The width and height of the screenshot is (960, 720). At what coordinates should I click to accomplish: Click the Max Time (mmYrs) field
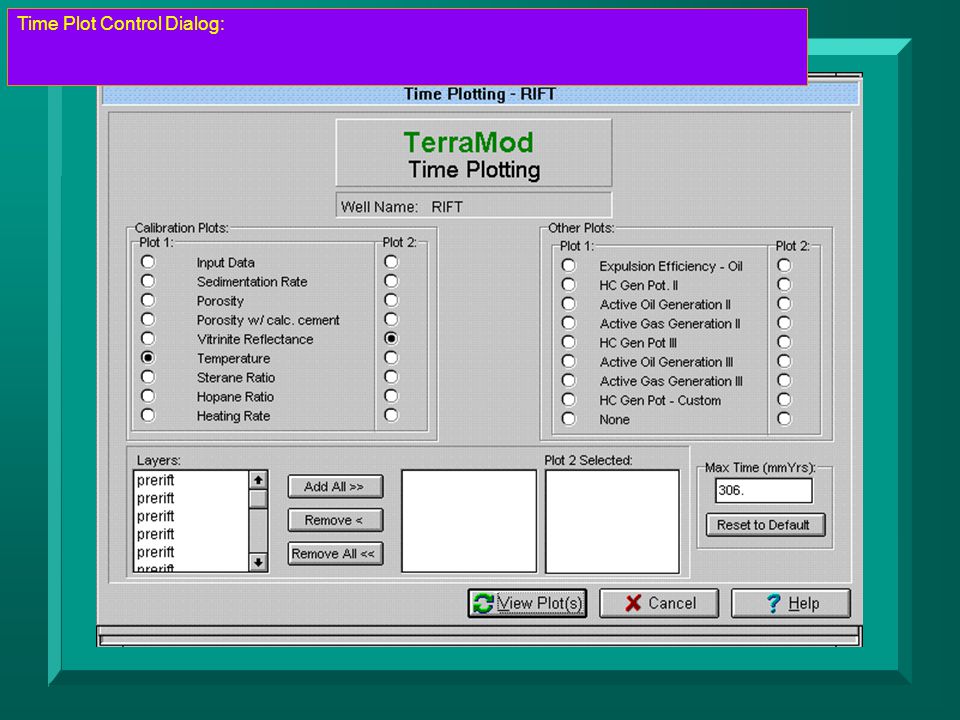click(x=763, y=490)
